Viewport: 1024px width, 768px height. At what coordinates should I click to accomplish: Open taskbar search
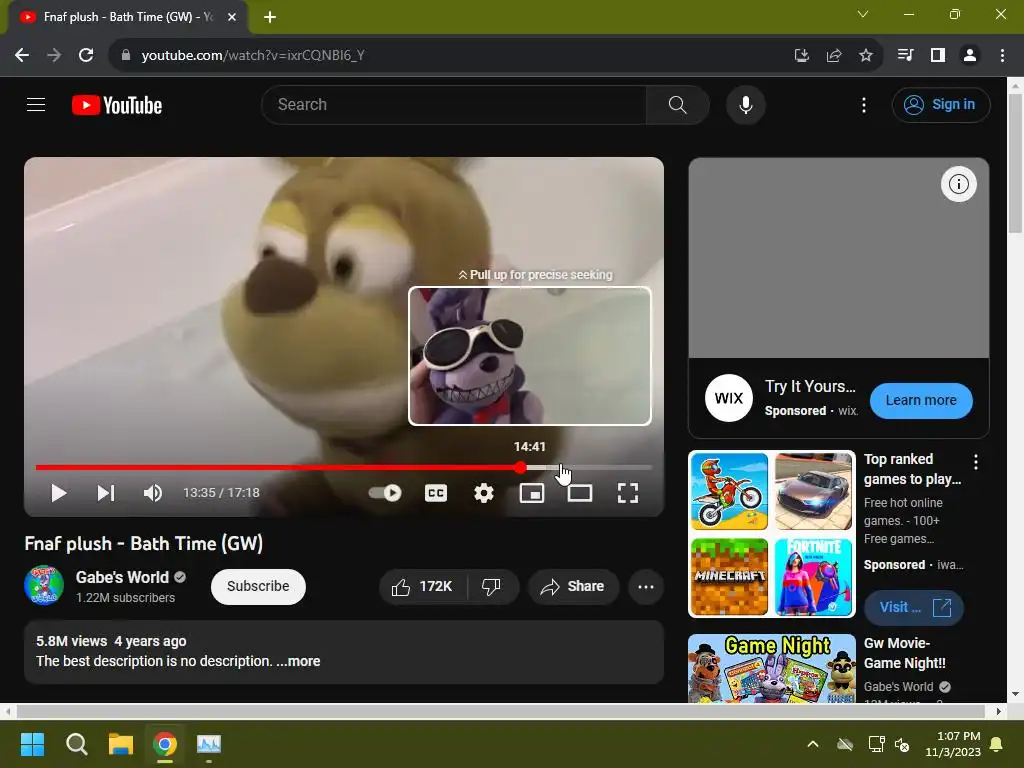[x=76, y=744]
